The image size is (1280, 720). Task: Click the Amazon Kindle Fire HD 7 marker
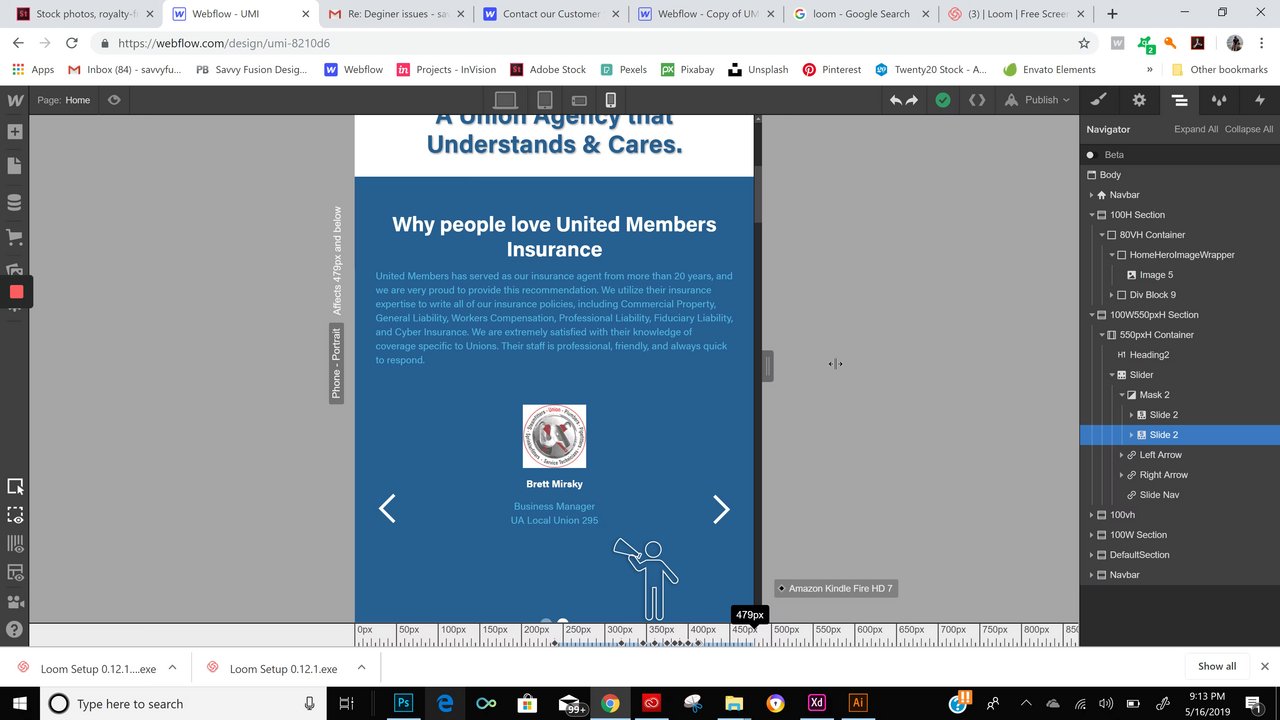pos(836,588)
